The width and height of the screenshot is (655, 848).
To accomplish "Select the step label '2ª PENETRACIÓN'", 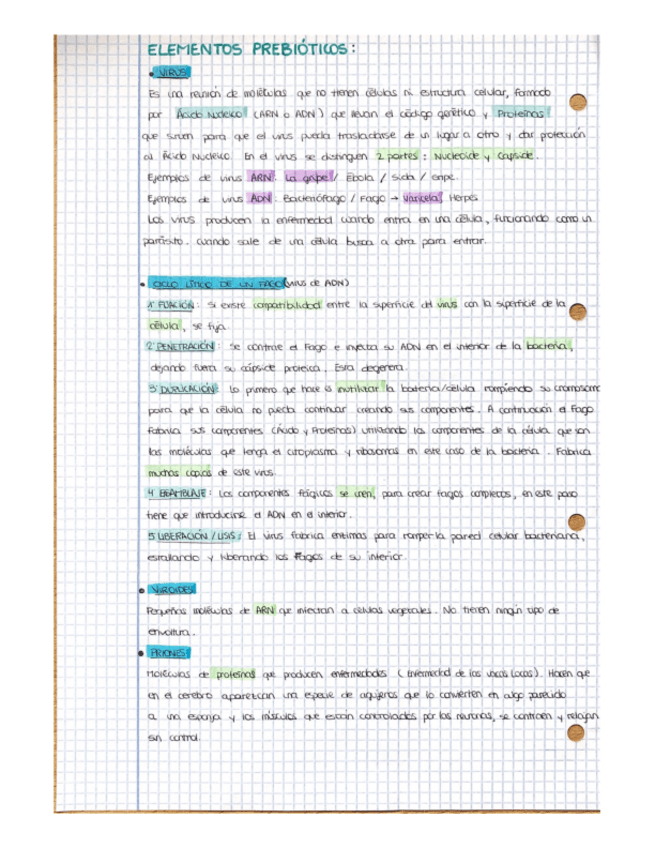I will click(x=181, y=347).
